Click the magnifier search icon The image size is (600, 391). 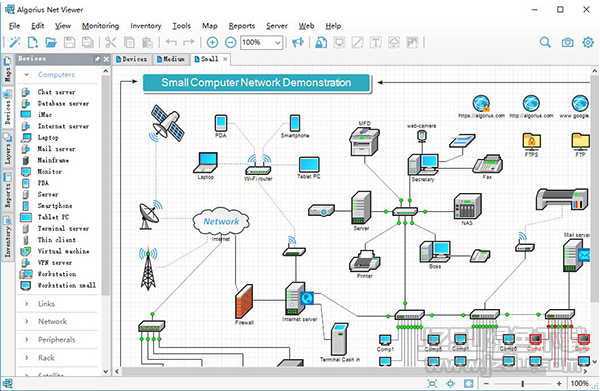point(545,42)
